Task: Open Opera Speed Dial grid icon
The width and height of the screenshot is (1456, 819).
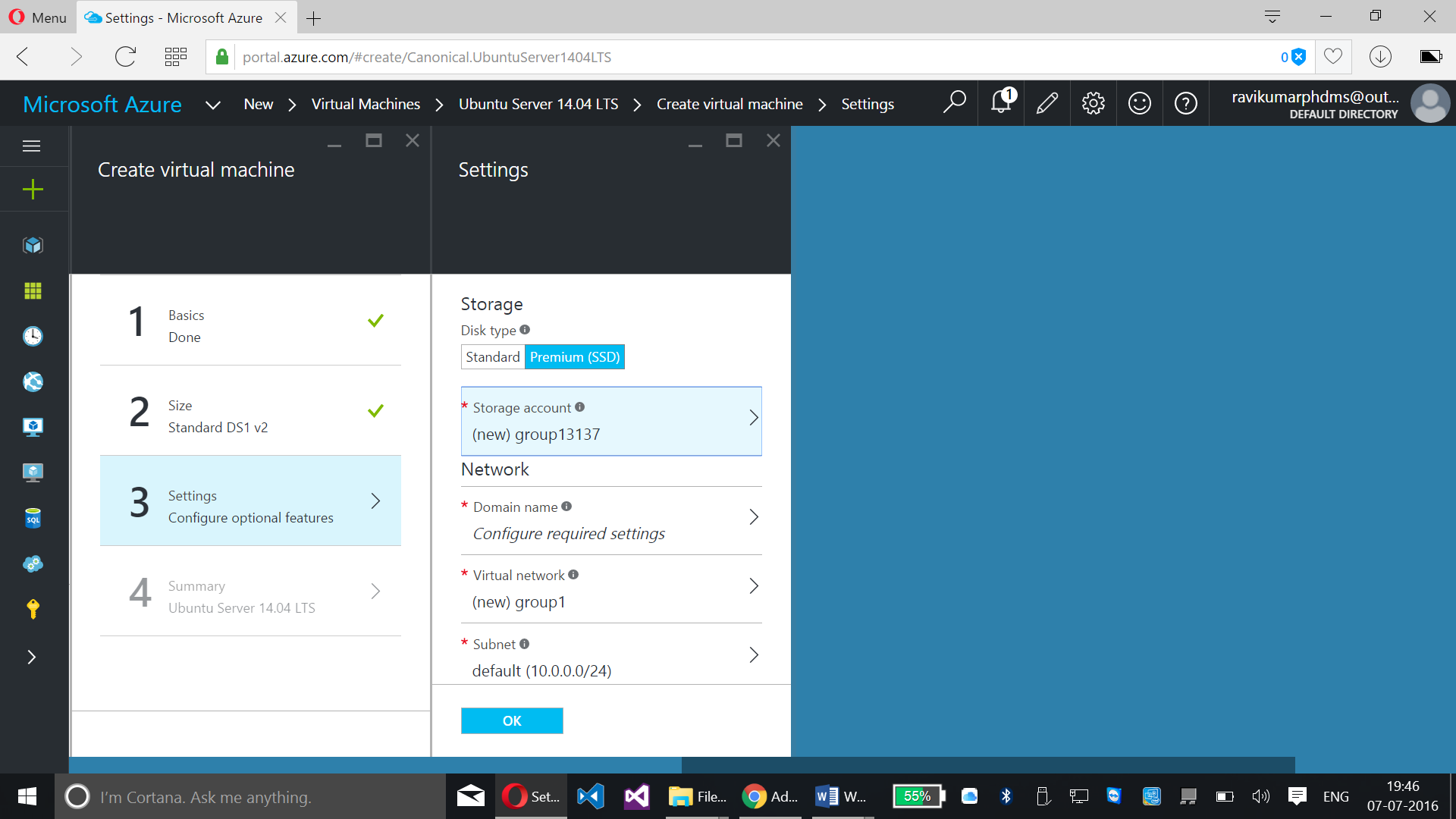Action: point(176,57)
